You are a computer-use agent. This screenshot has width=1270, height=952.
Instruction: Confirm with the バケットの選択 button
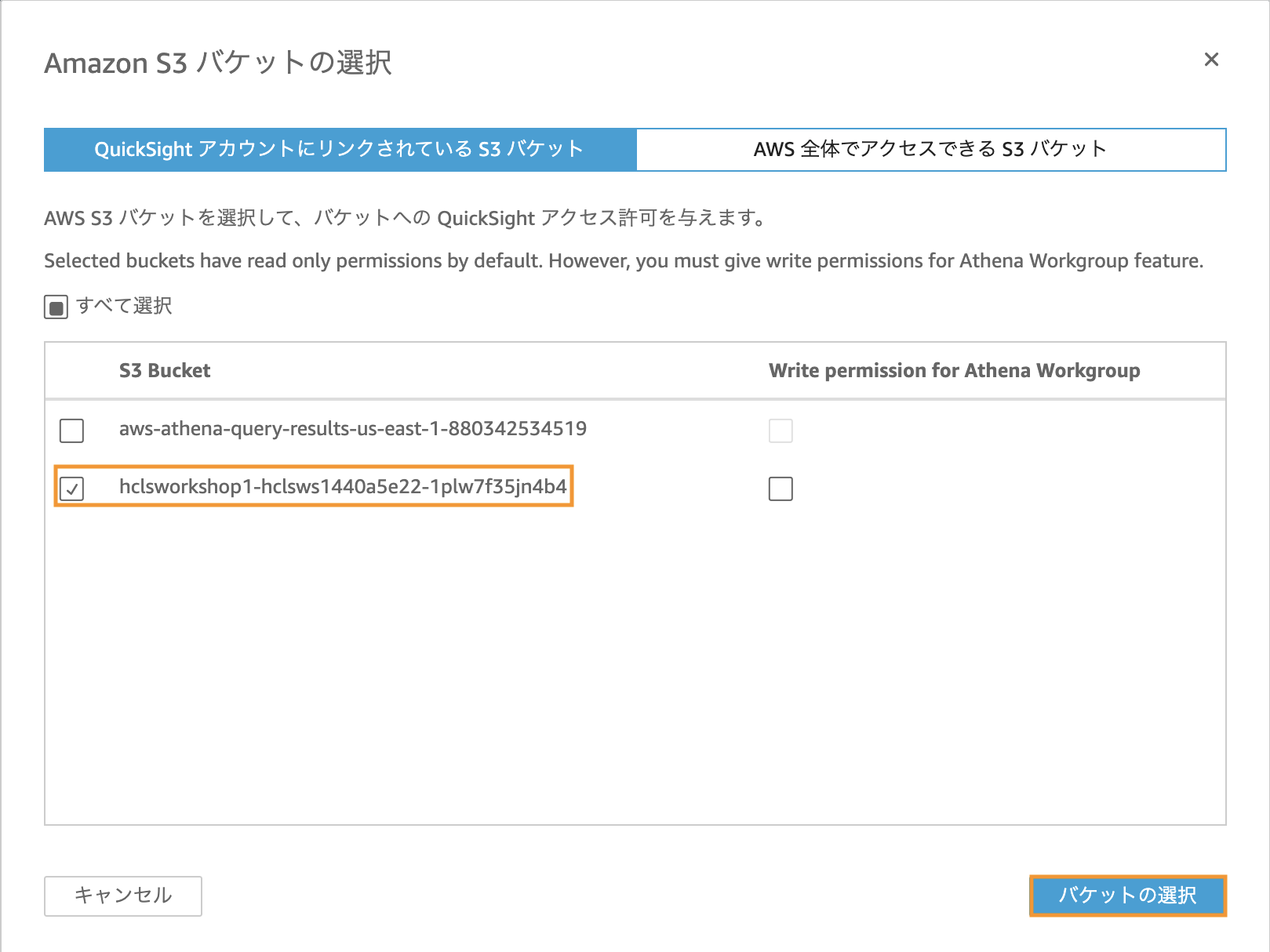click(x=1128, y=896)
